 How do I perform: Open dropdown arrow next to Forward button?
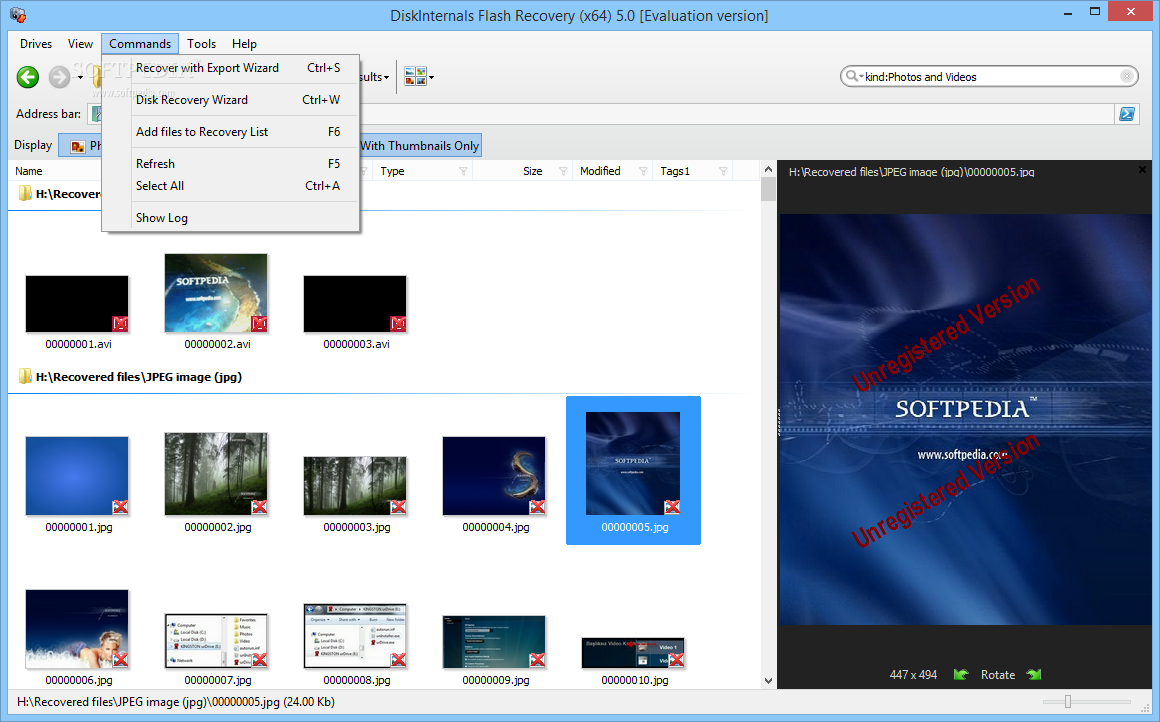81,78
